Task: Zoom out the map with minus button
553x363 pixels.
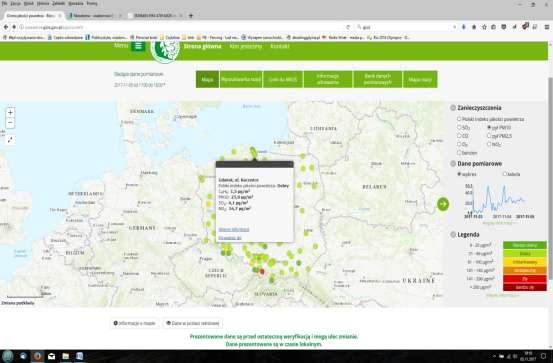Action: coord(10,123)
